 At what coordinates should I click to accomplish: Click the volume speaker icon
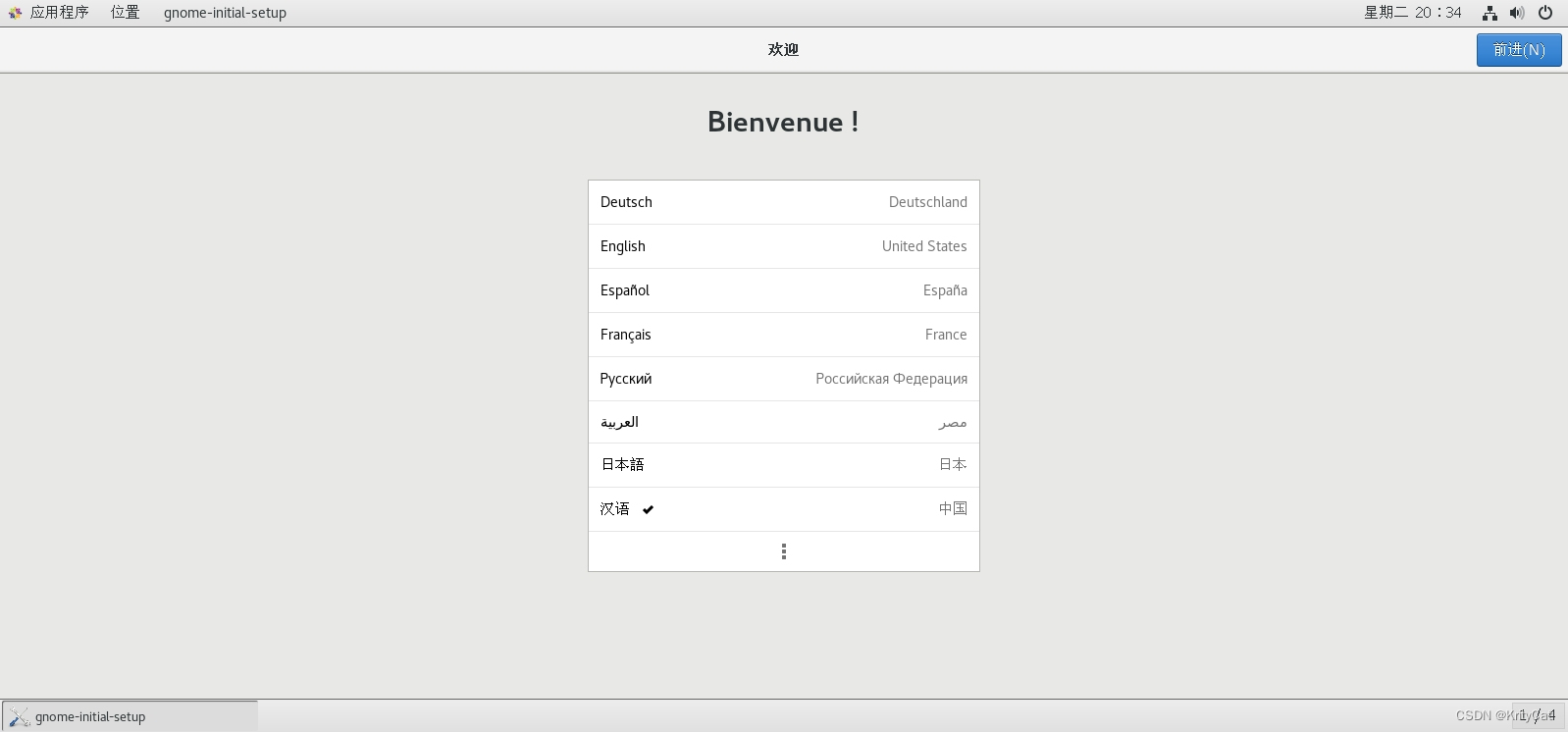point(1517,13)
